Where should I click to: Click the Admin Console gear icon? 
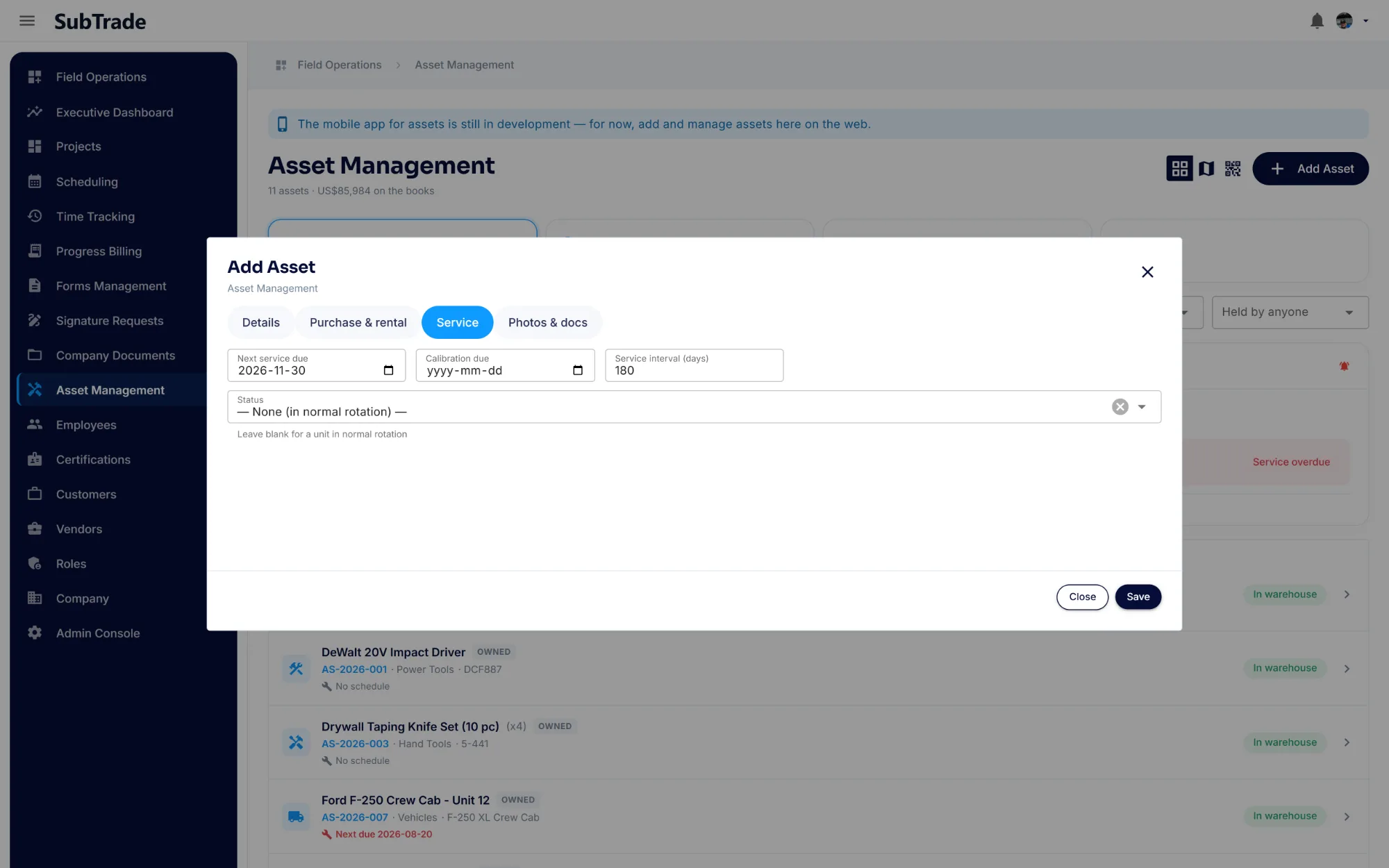35,633
